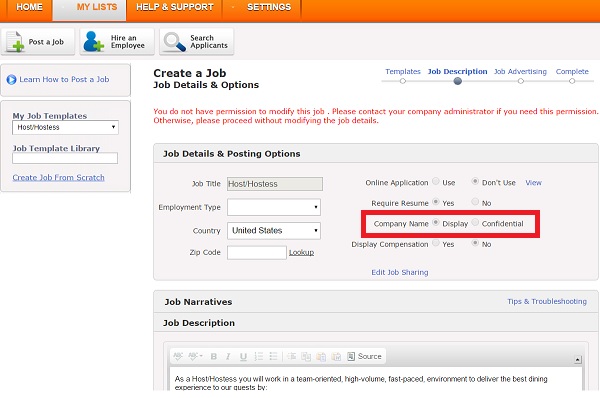600x398 pixels.
Task: Switch editor to Source view
Action: click(364, 356)
